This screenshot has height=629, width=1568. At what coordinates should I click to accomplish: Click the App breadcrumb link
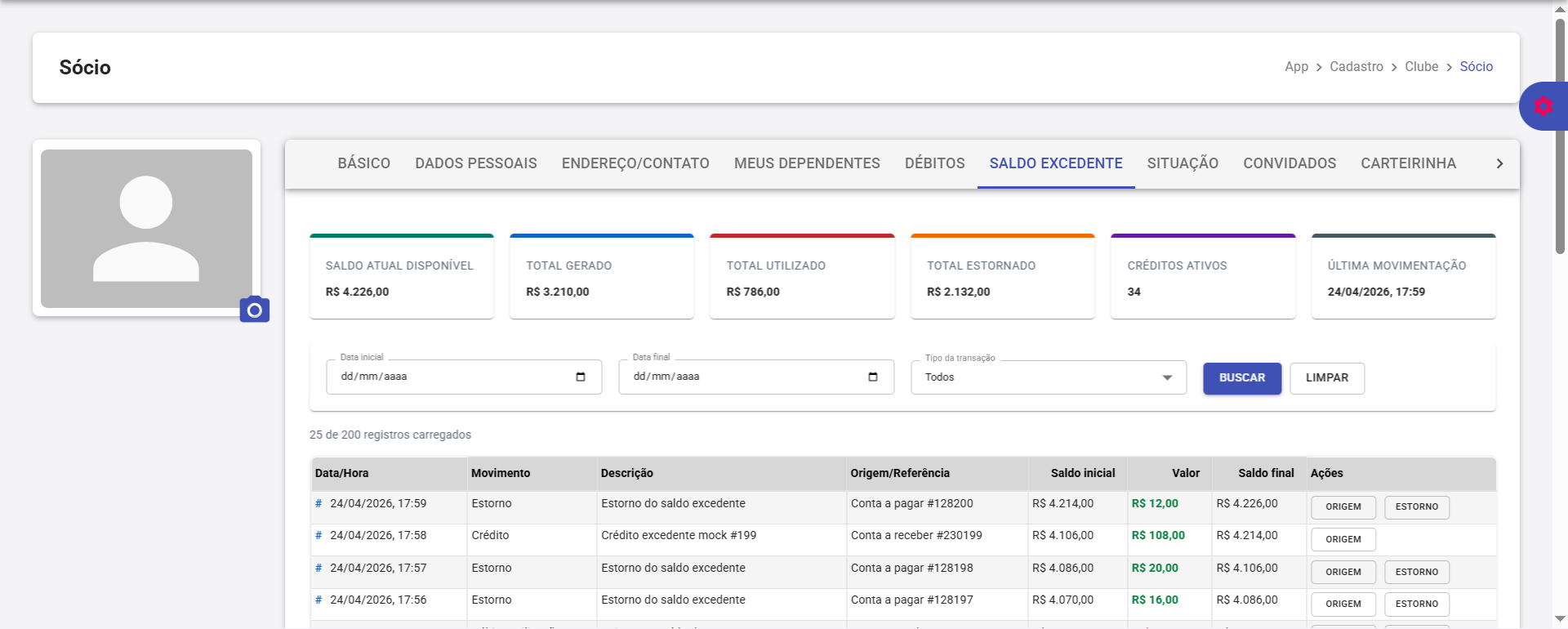pyautogui.click(x=1296, y=67)
